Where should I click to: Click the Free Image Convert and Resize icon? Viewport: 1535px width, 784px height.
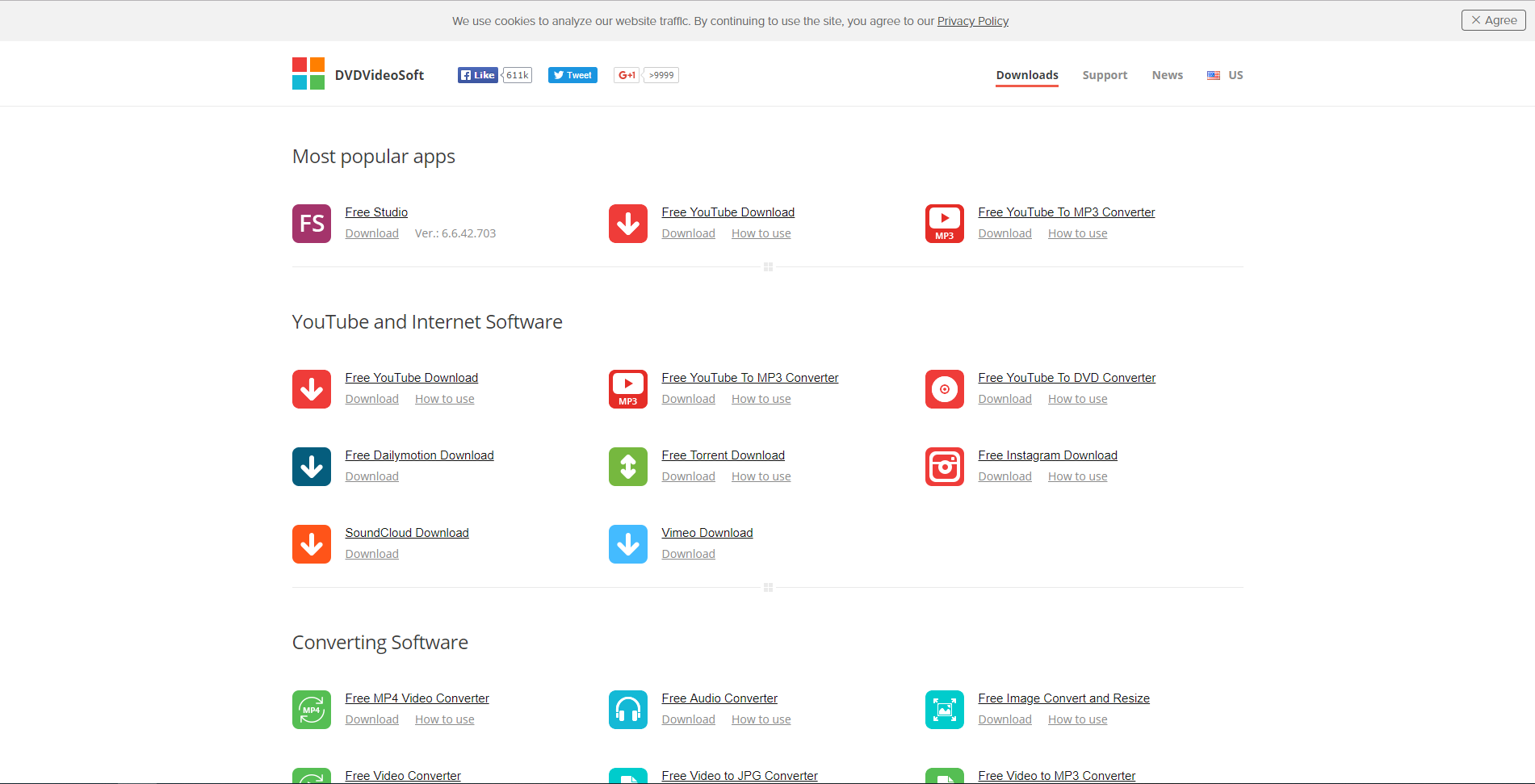[x=944, y=710]
